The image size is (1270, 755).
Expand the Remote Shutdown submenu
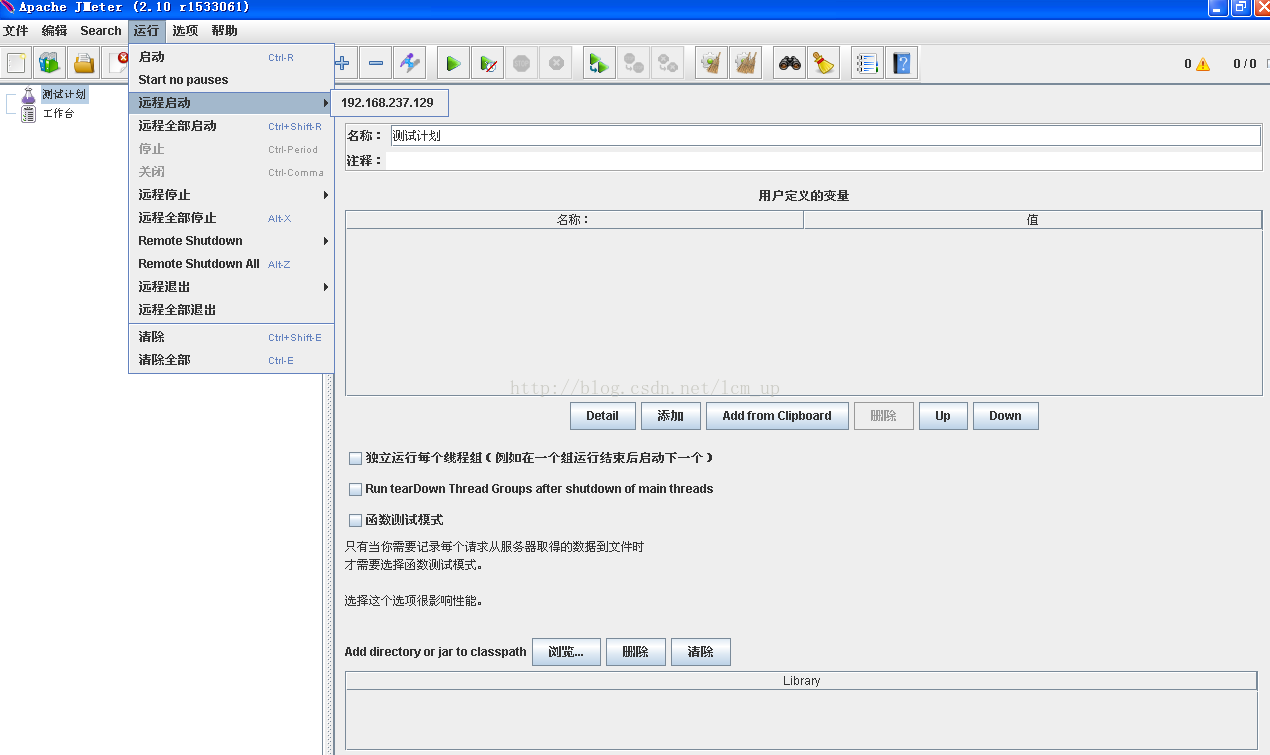[232, 241]
